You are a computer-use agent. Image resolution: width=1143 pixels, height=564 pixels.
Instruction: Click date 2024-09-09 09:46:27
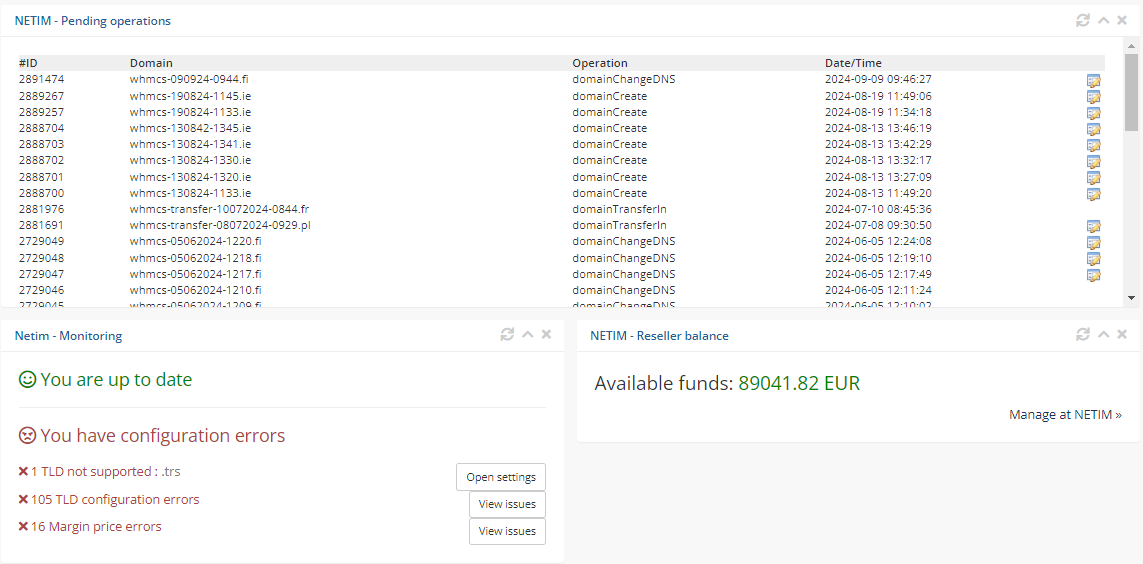878,79
